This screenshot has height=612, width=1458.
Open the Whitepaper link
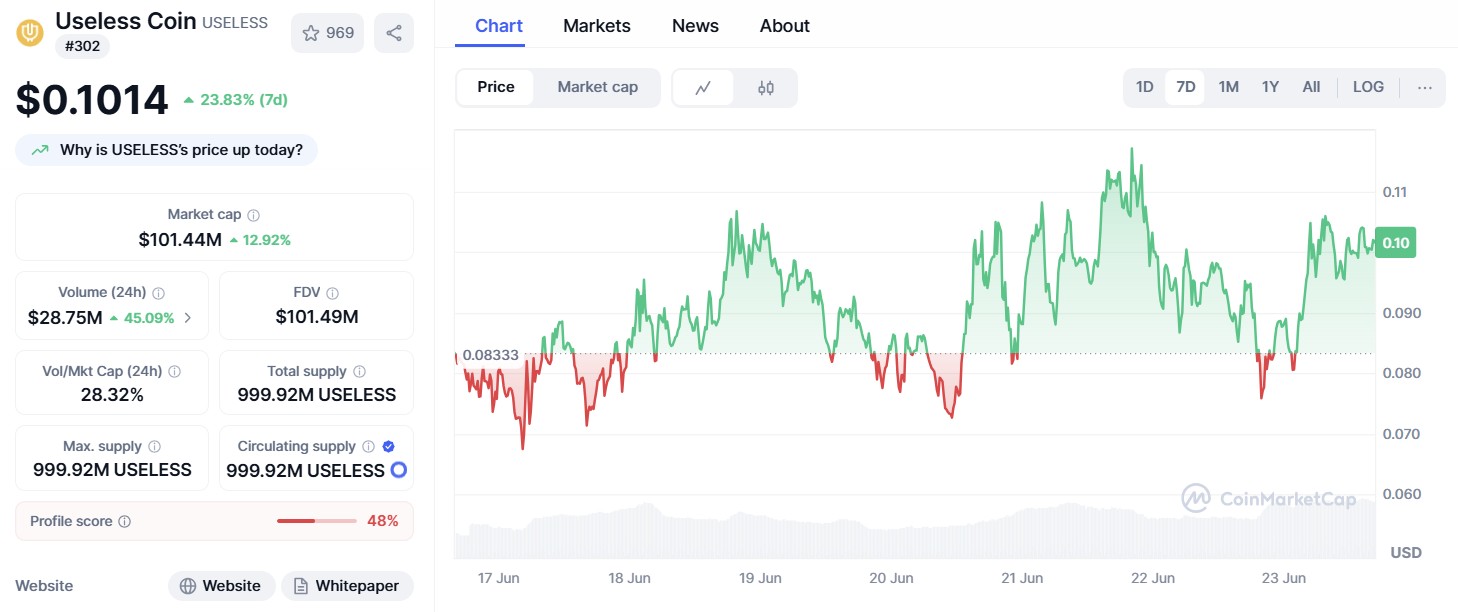pyautogui.click(x=346, y=586)
